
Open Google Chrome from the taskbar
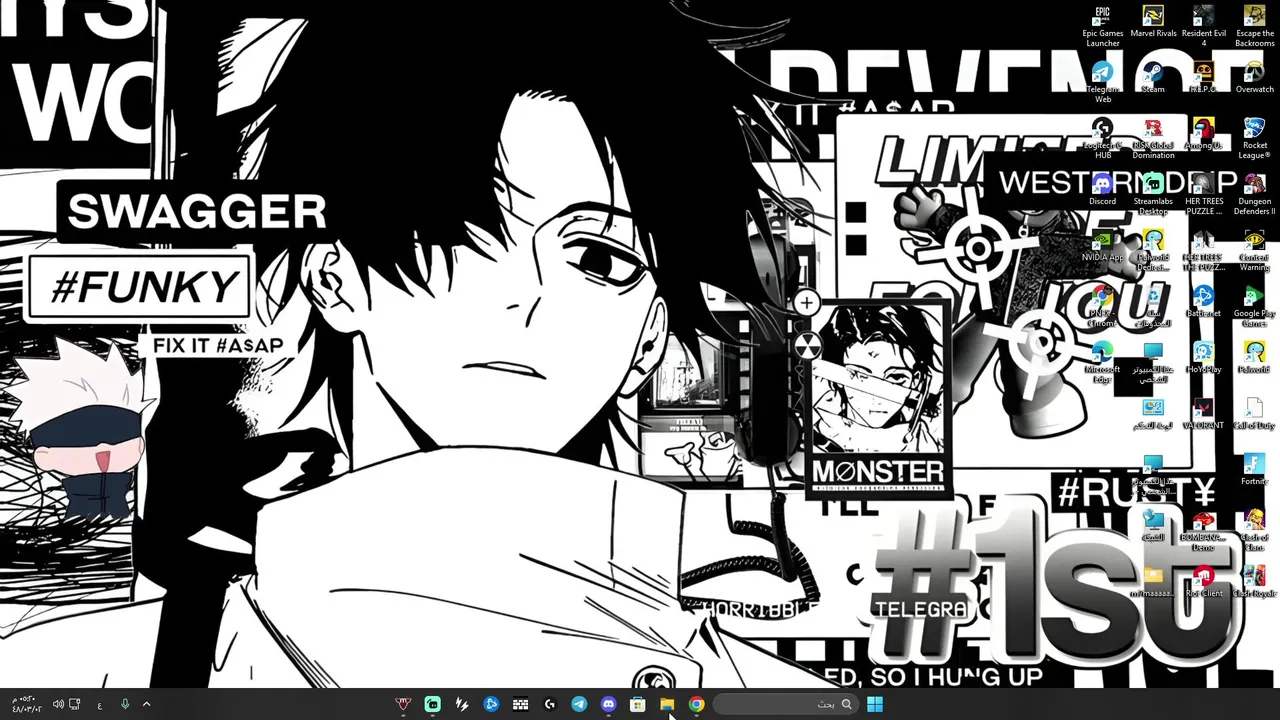[696, 704]
